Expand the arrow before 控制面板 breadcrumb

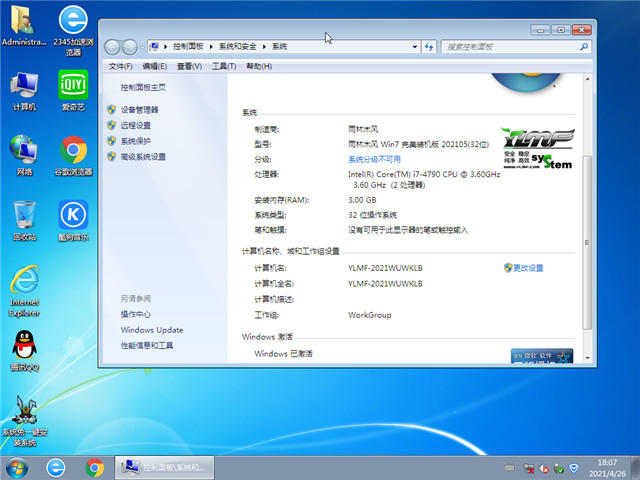165,47
